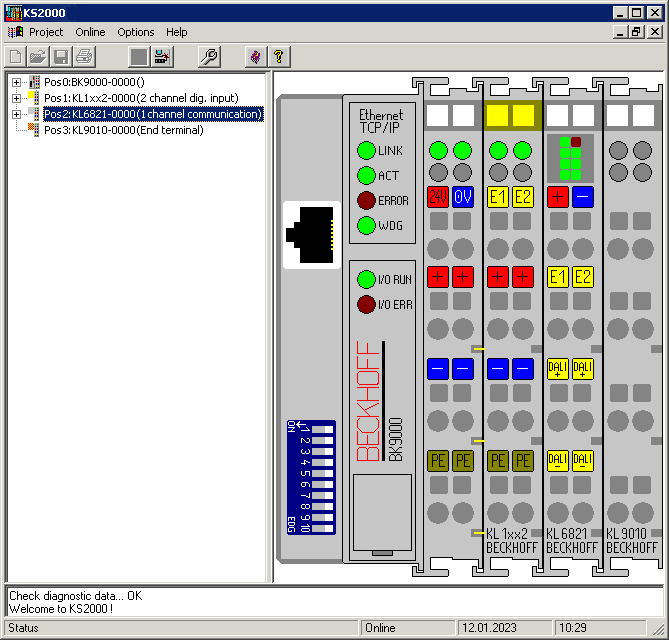669x640 pixels.
Task: Expand the Pos2 KL6821-0000 tree node
Action: [x=16, y=114]
